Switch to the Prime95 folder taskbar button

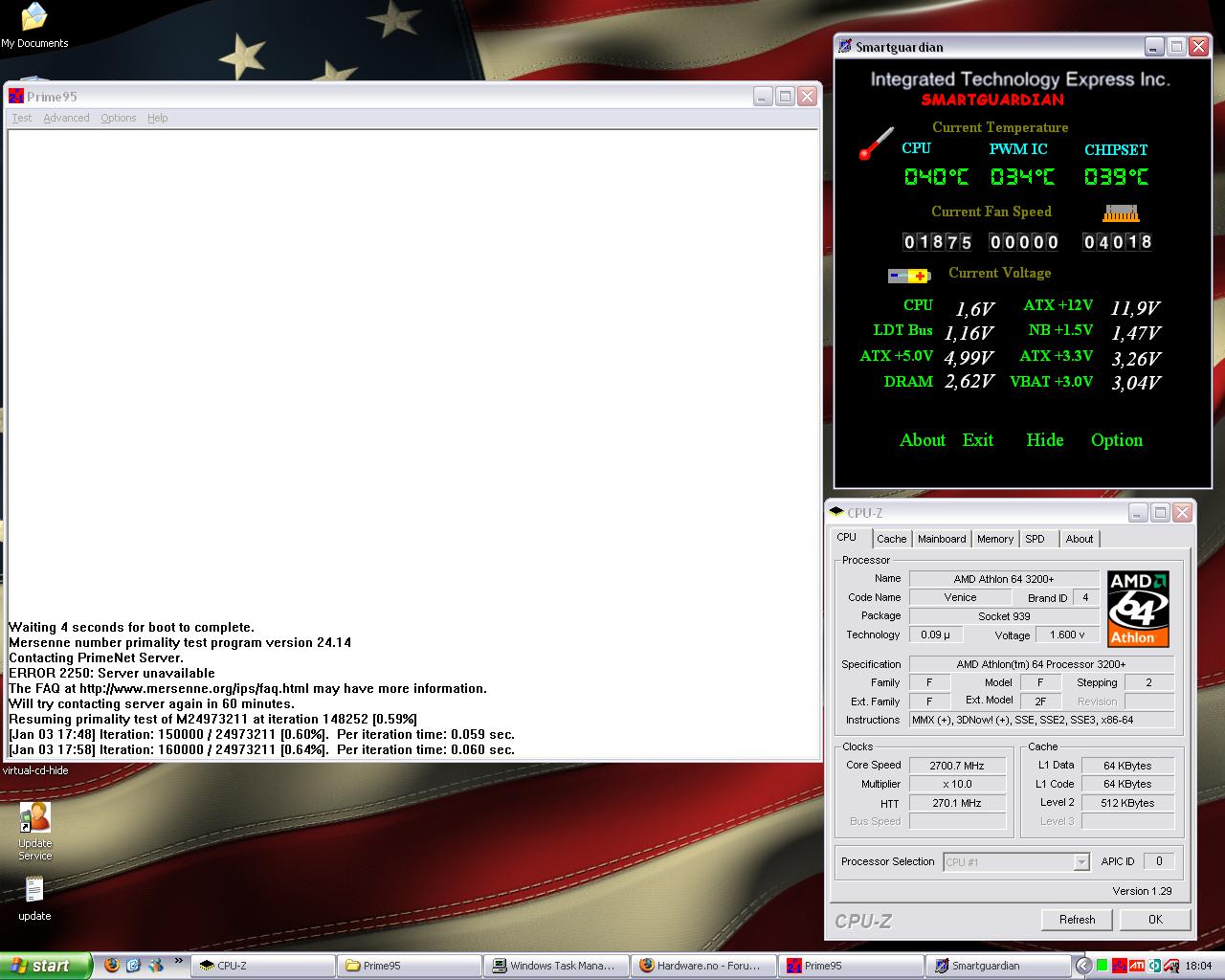click(411, 966)
